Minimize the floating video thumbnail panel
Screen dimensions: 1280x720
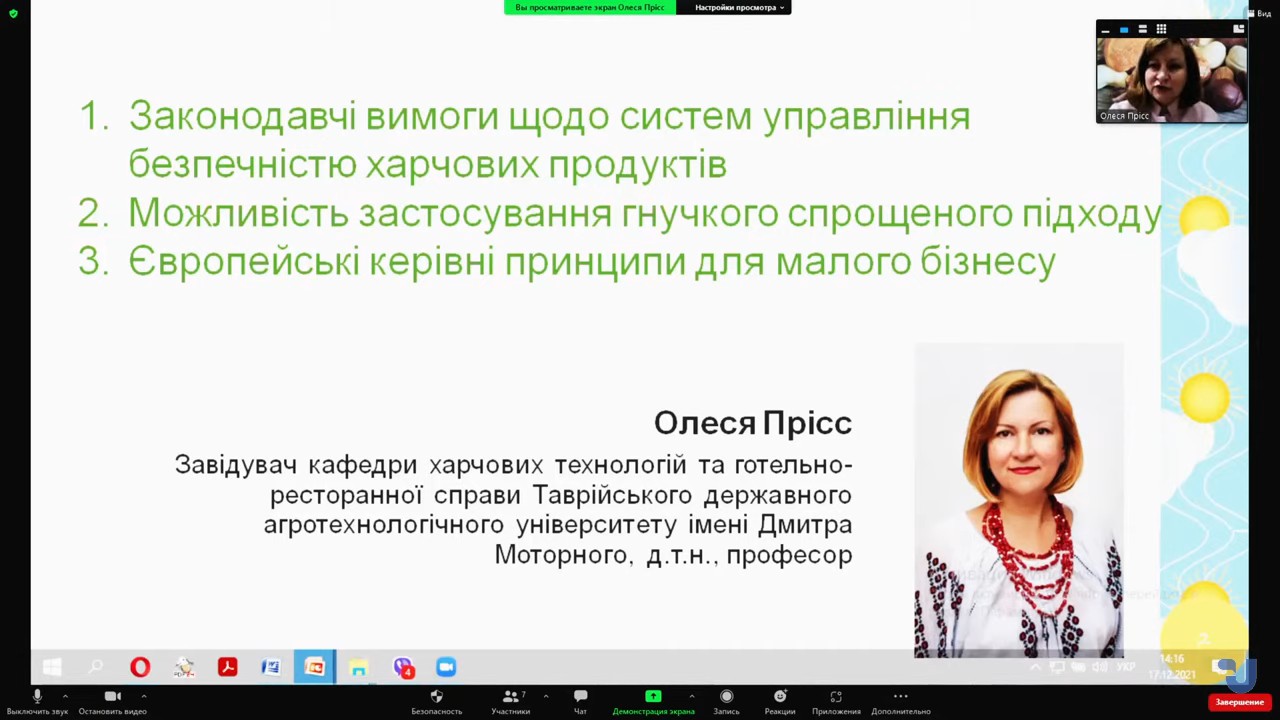coord(1105,30)
